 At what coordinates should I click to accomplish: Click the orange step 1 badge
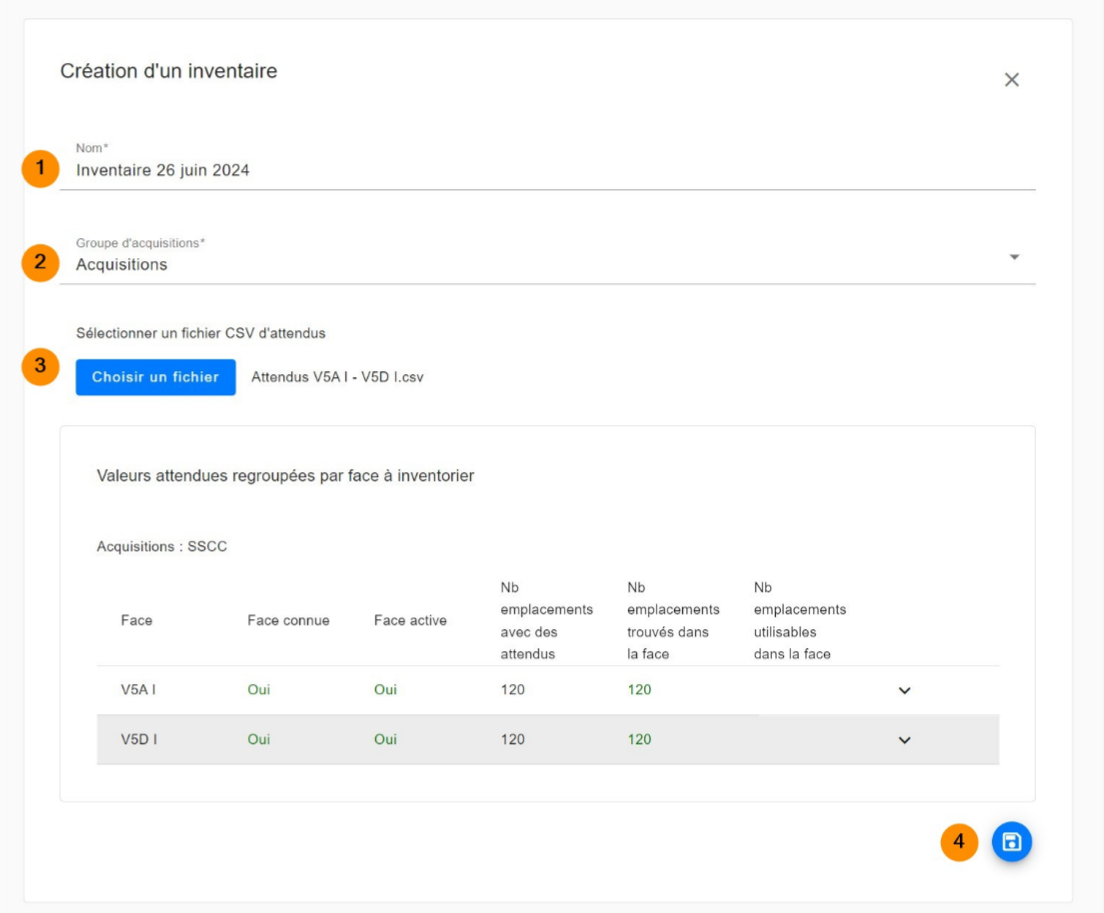point(40,168)
